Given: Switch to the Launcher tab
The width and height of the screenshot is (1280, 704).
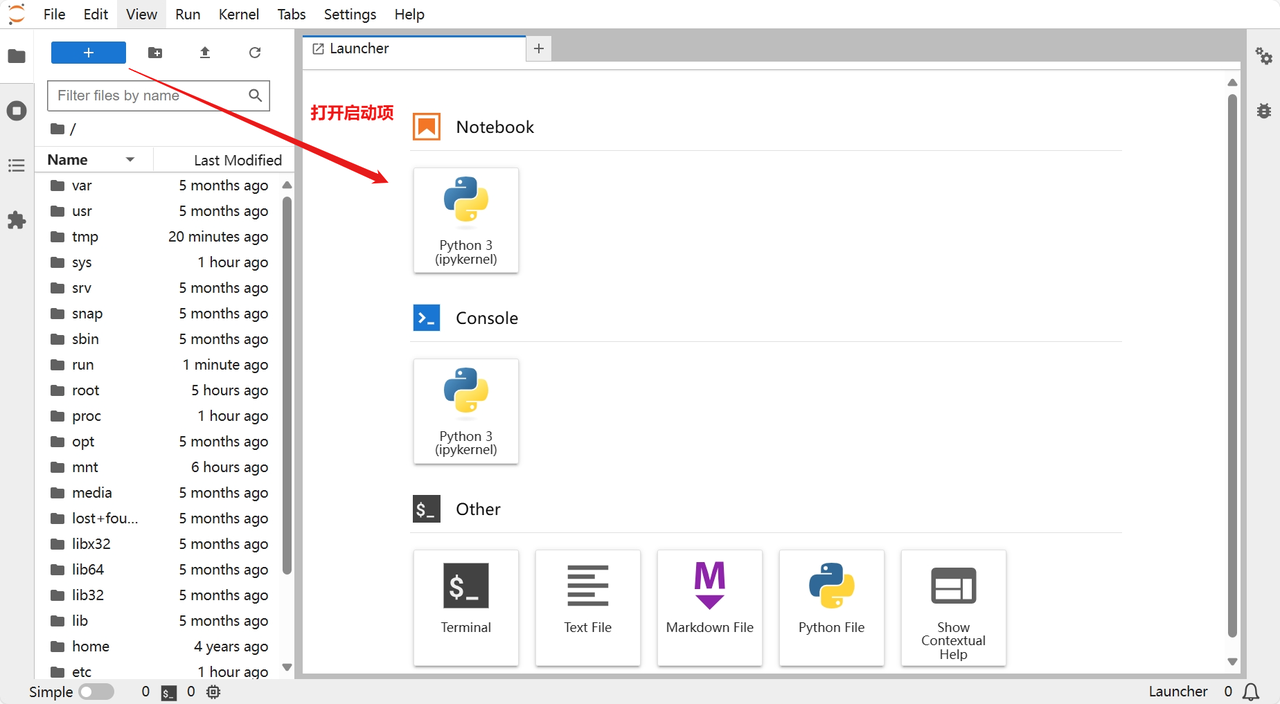Looking at the screenshot, I should coord(359,48).
